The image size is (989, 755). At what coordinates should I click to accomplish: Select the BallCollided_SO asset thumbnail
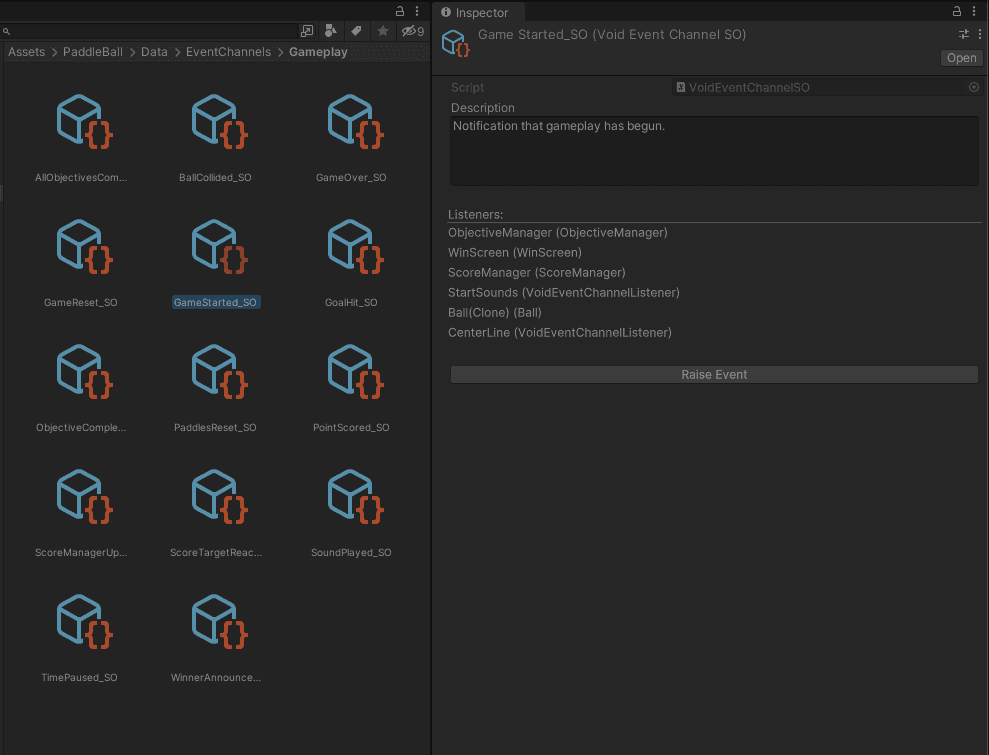pos(217,120)
